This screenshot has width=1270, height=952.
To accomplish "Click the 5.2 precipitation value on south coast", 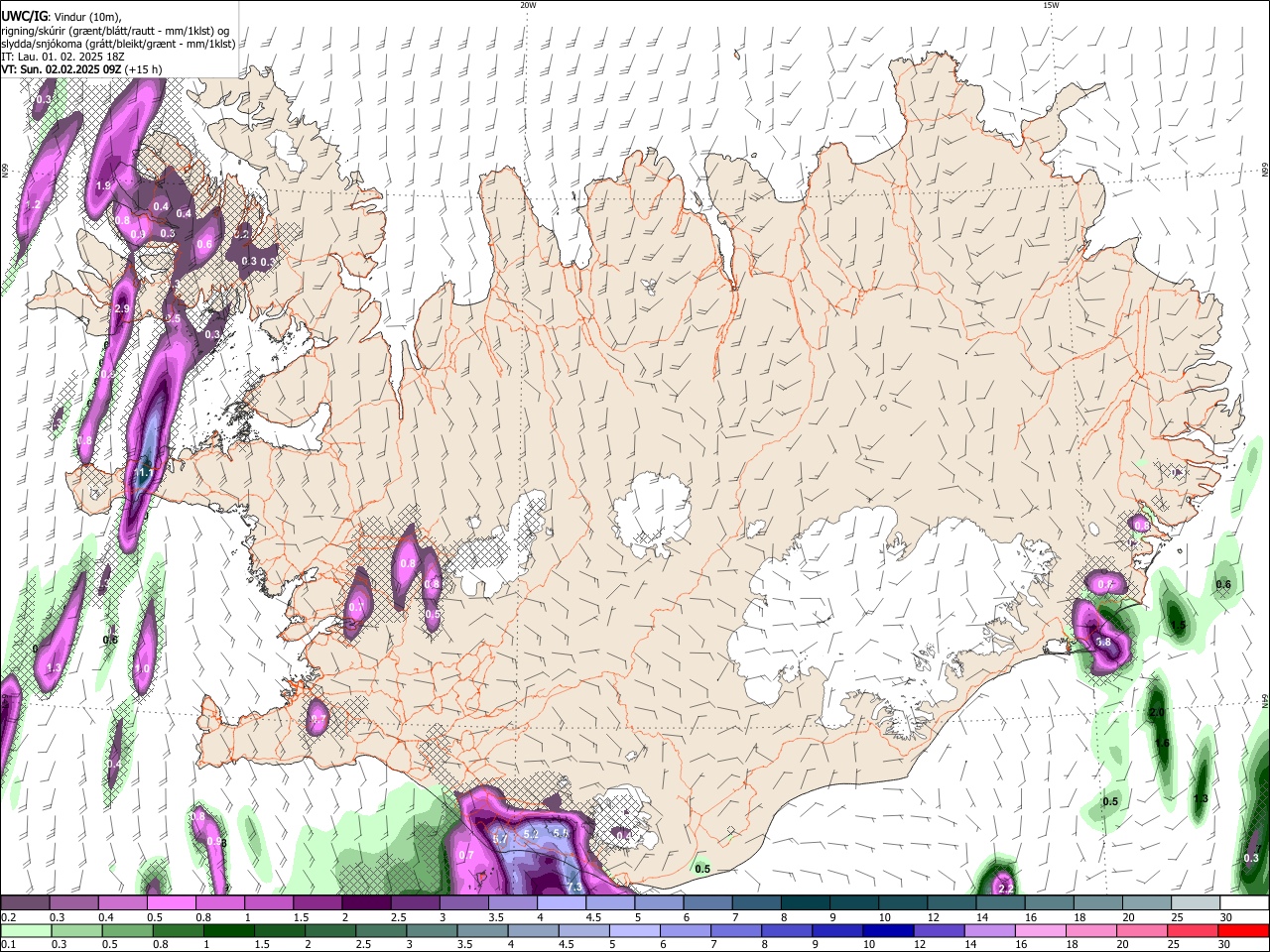I will pos(531,834).
